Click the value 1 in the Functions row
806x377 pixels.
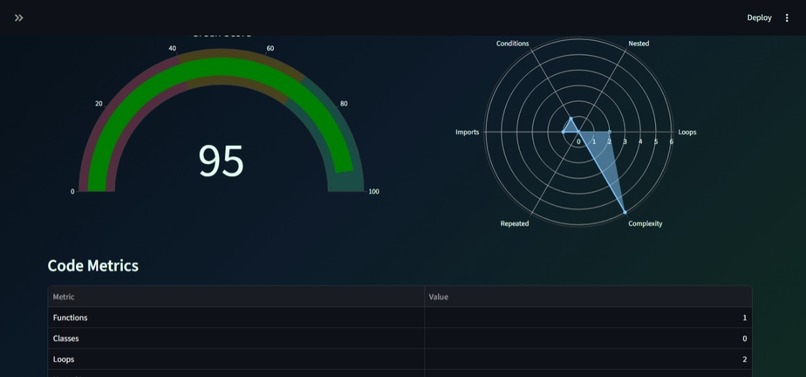[x=744, y=318]
